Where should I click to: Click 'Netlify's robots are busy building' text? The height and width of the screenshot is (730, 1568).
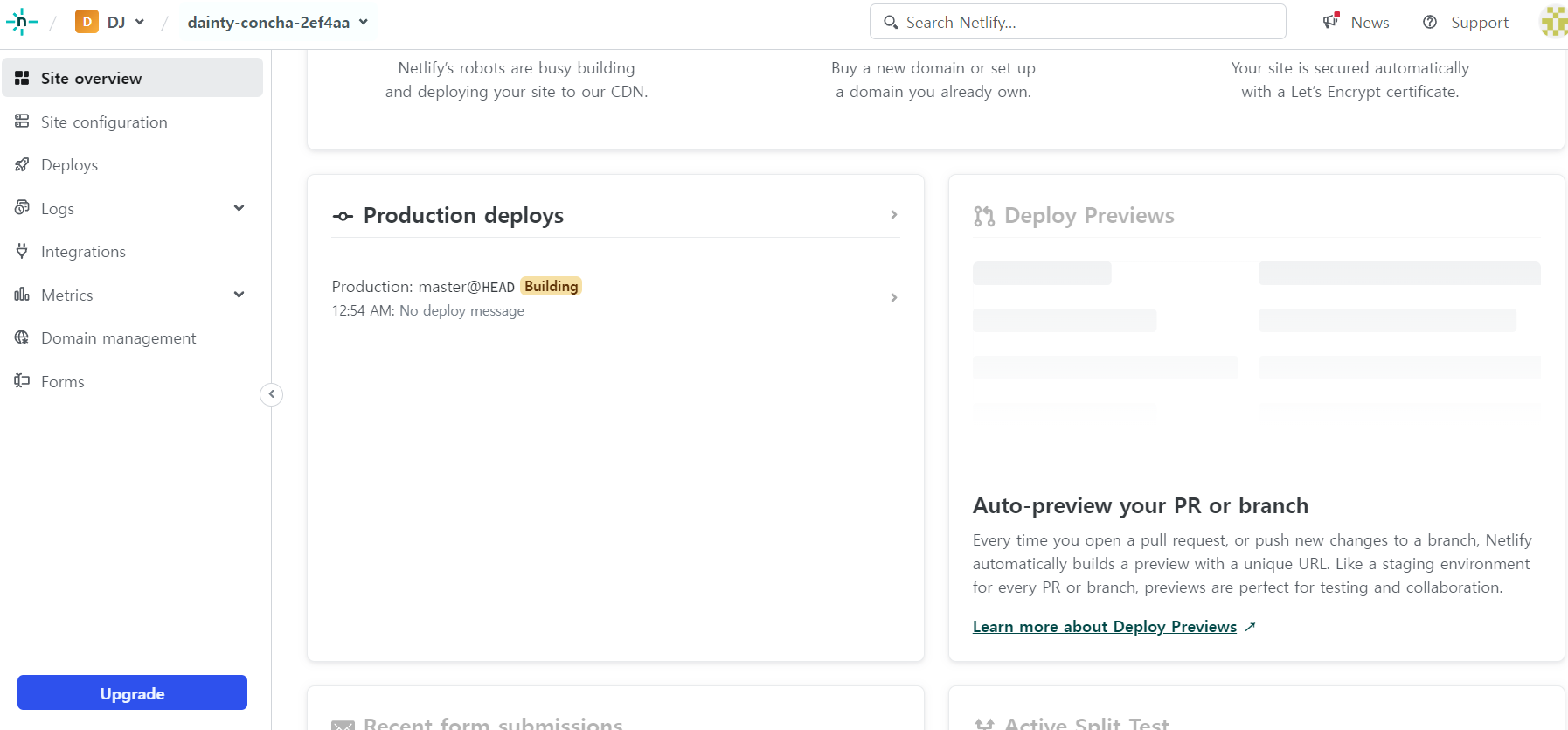(x=517, y=68)
